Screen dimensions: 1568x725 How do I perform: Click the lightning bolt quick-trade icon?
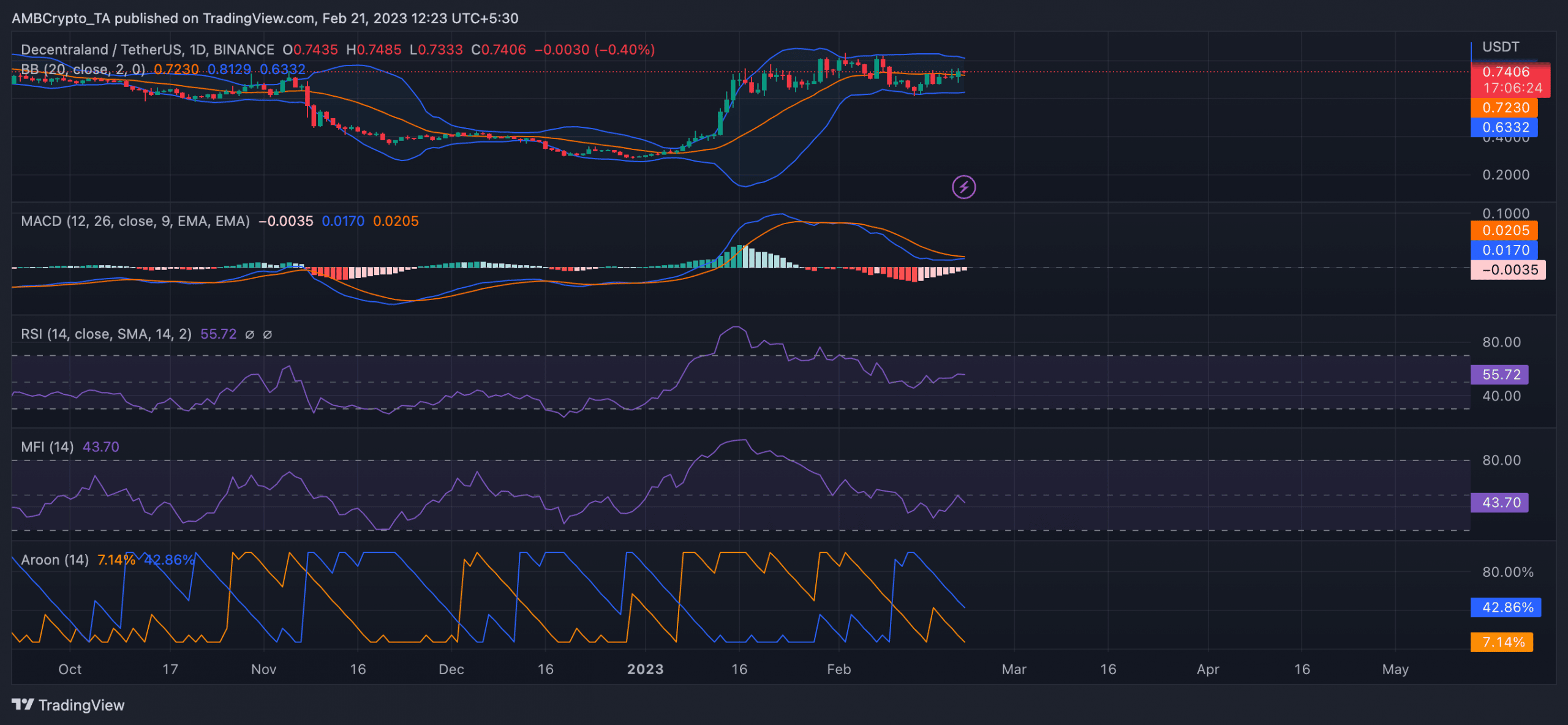point(963,187)
